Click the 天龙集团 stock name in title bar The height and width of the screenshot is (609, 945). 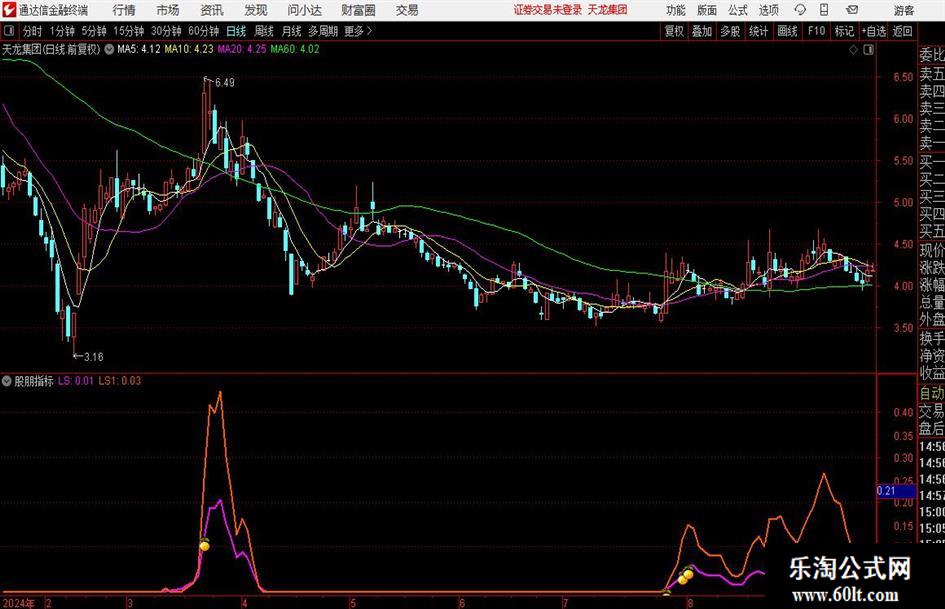coord(608,10)
